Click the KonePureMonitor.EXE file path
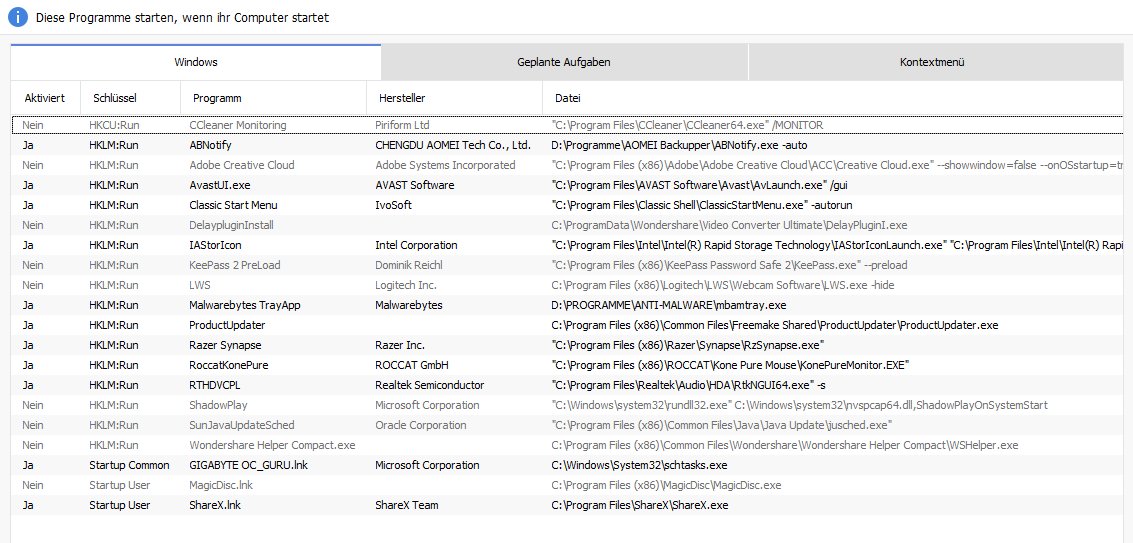Screen dimensions: 1133x543 pyautogui.click(x=730, y=365)
